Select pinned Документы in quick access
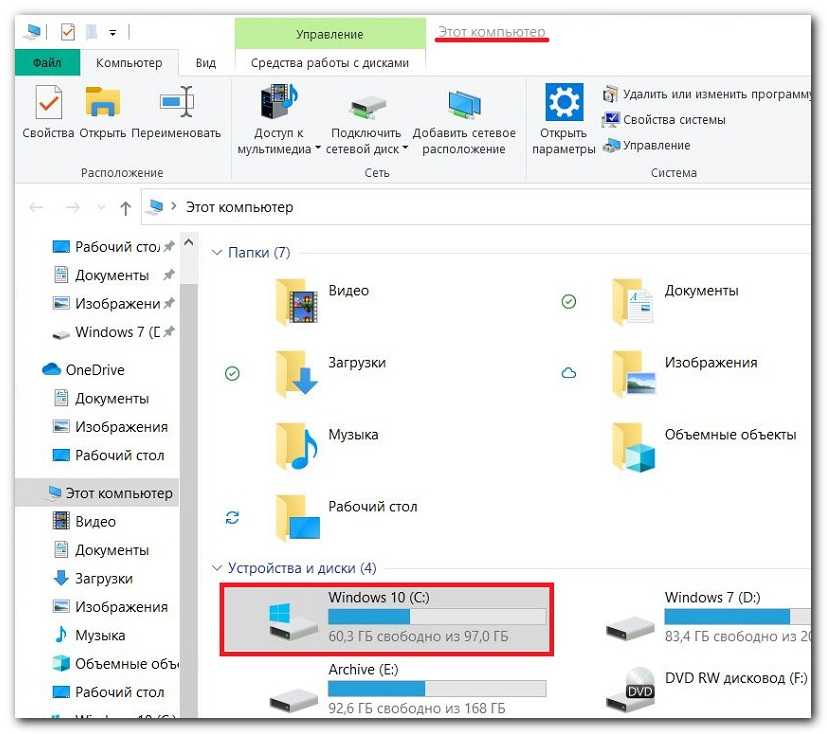 point(113,275)
